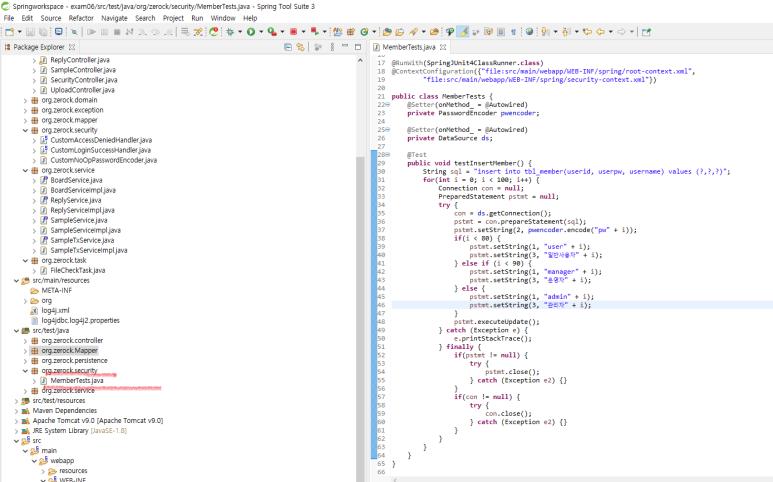Image resolution: width=773 pixels, height=482 pixels.
Task: Select the Package Explorer view tab
Action: click(x=38, y=47)
